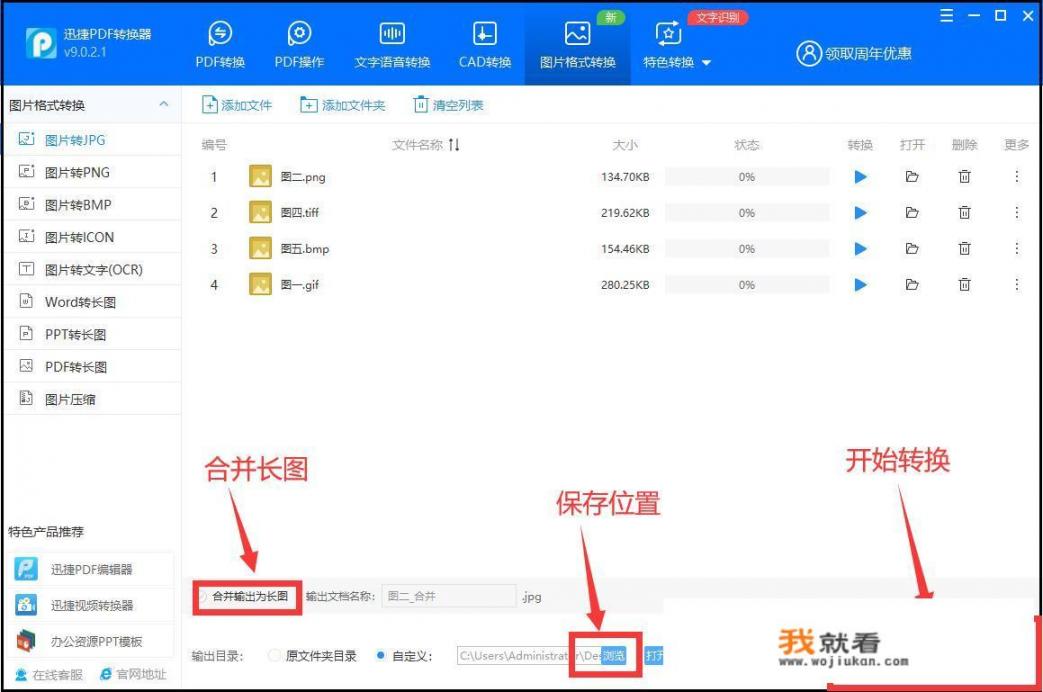This screenshot has height=692, width=1043.
Task: Click 添加文件 button
Action: [237, 105]
